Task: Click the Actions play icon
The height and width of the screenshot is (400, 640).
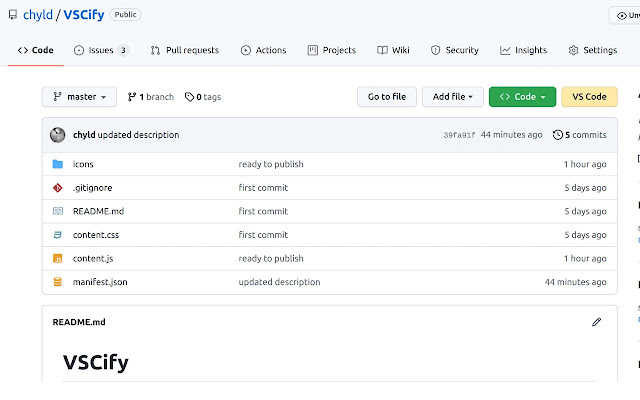Action: click(x=246, y=50)
